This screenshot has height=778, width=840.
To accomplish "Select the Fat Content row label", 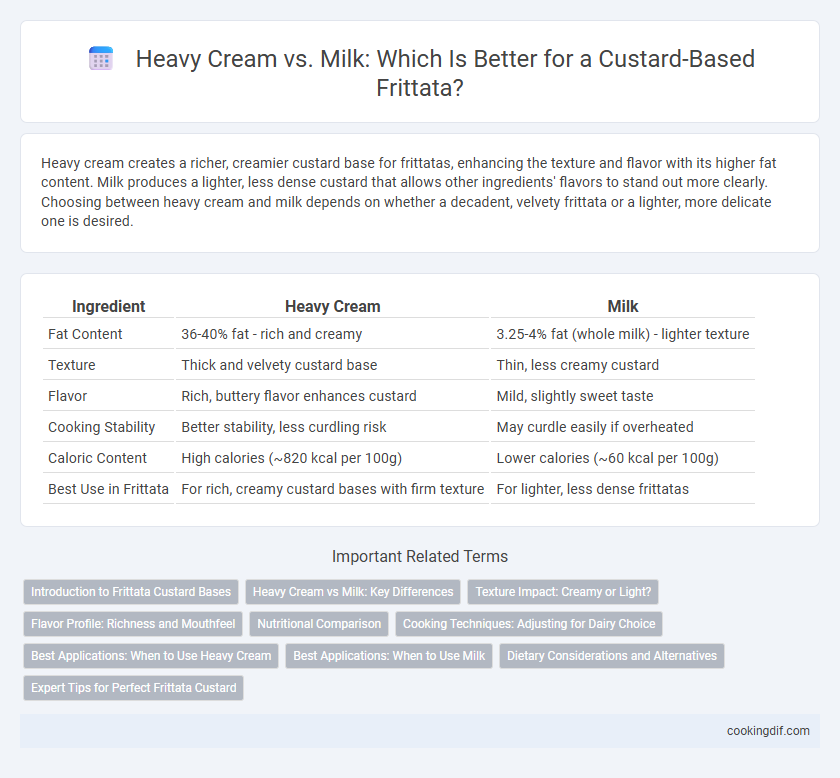I will pos(85,334).
